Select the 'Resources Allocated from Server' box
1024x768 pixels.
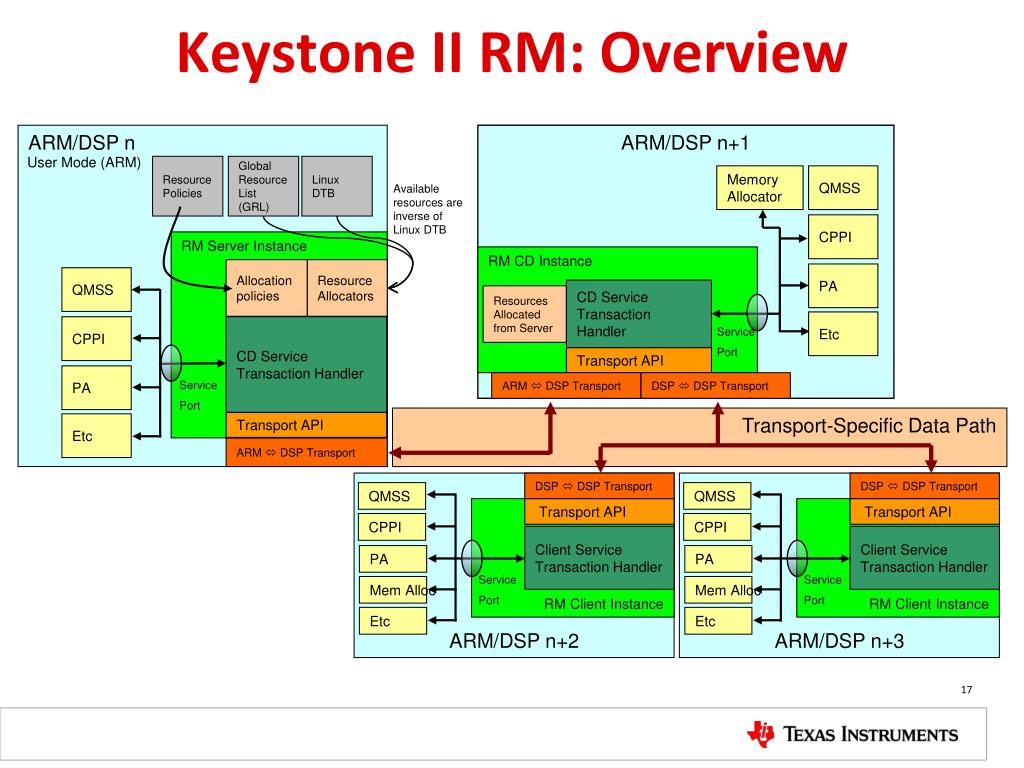[x=524, y=314]
